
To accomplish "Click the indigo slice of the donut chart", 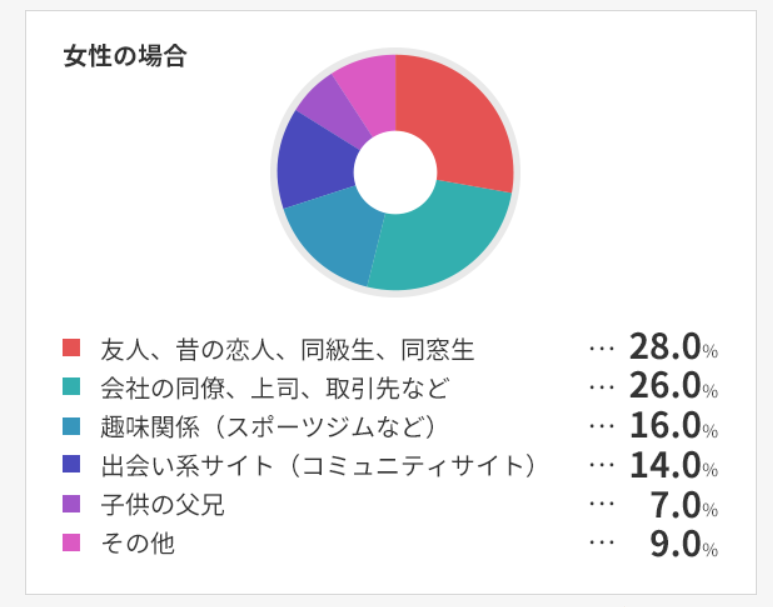I will point(313,160).
